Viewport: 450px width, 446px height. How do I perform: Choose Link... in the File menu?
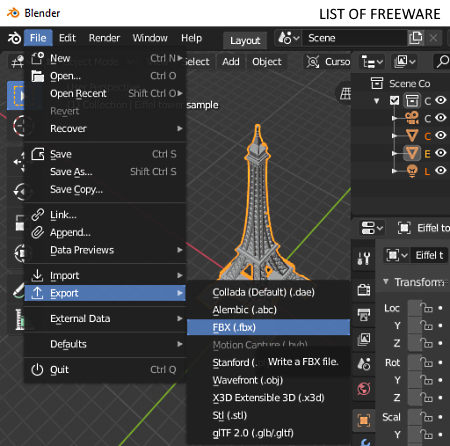pos(105,215)
